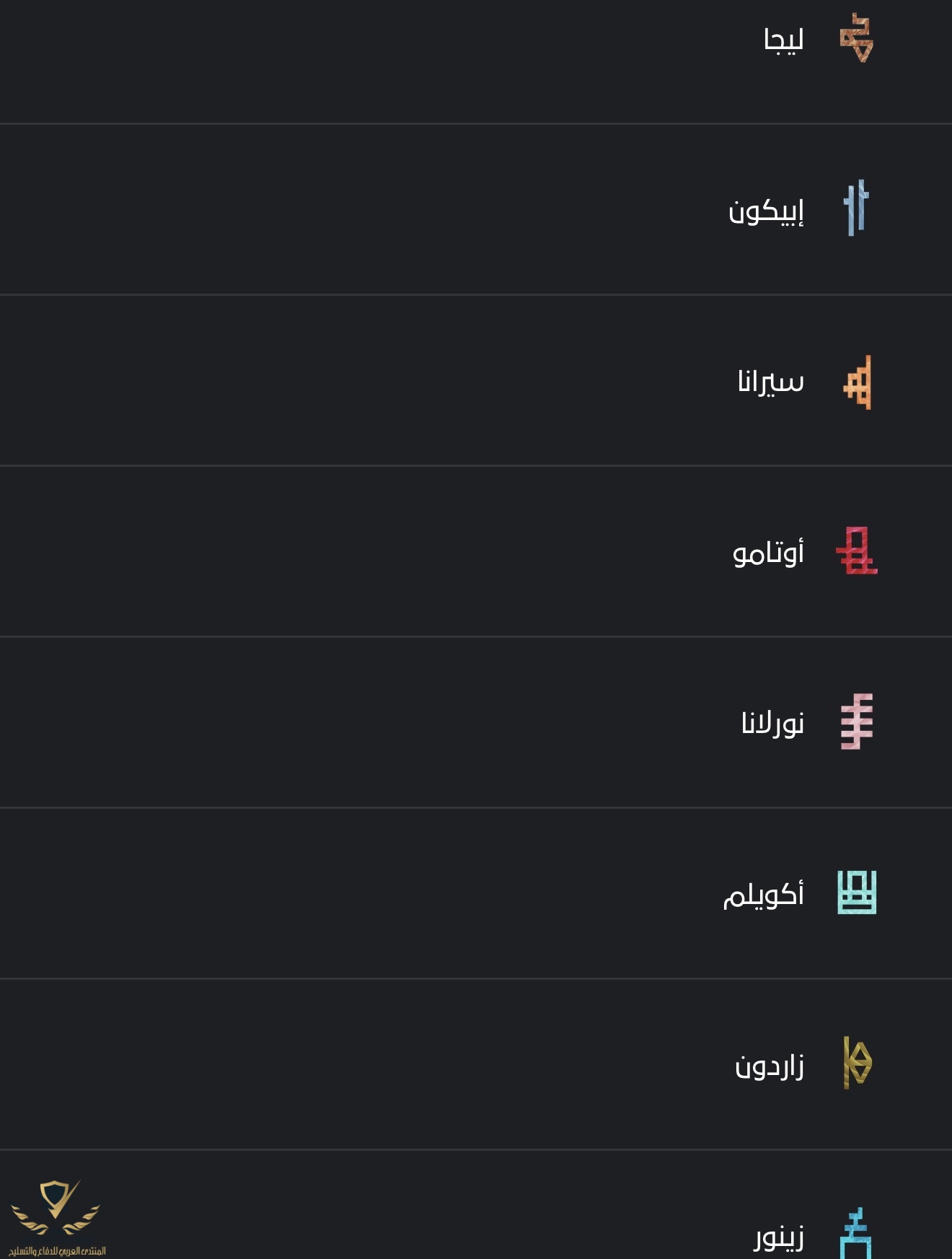Open the إبيكون list entry label

coord(766,211)
